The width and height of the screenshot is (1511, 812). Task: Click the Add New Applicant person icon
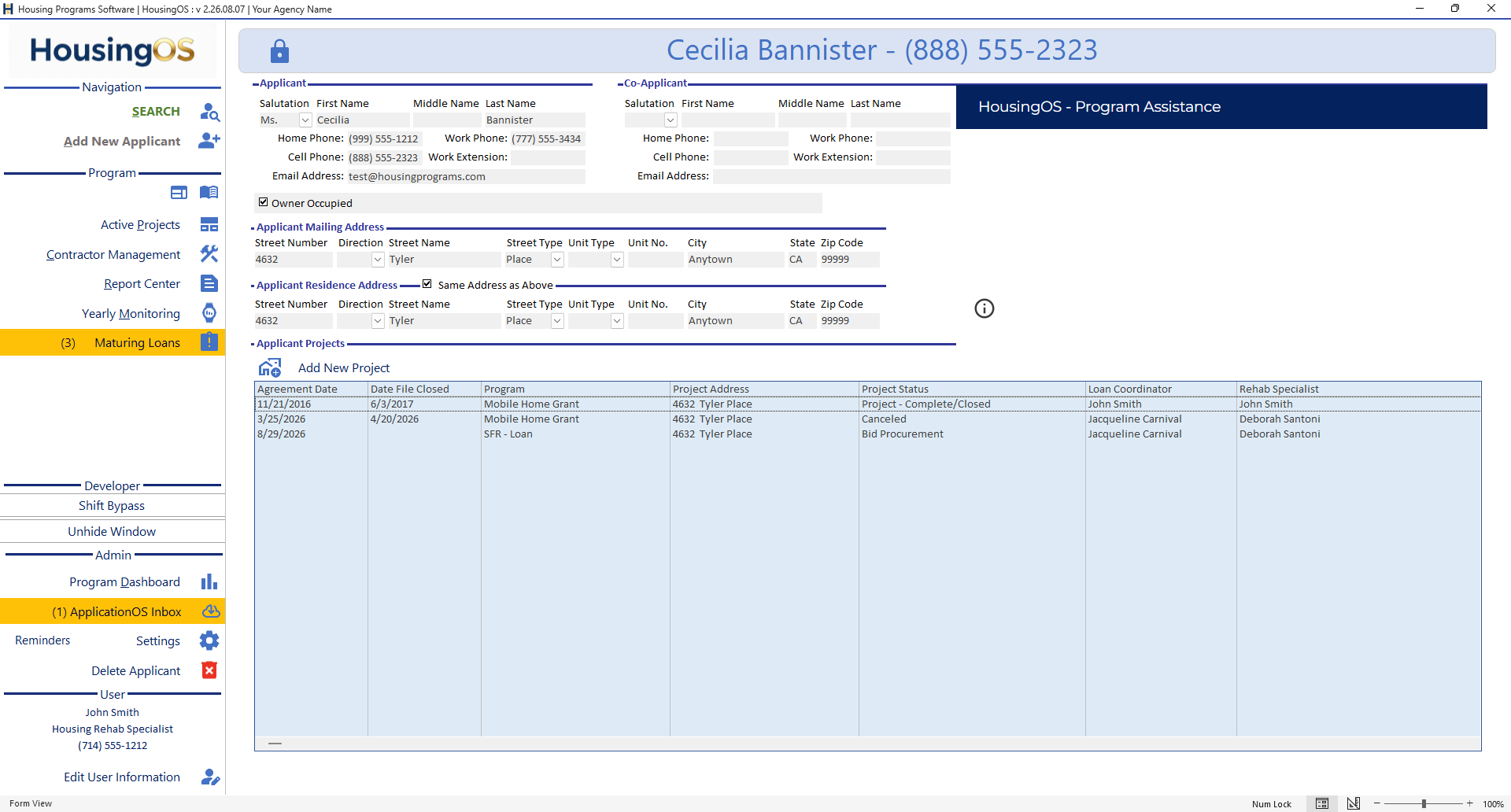click(x=209, y=141)
